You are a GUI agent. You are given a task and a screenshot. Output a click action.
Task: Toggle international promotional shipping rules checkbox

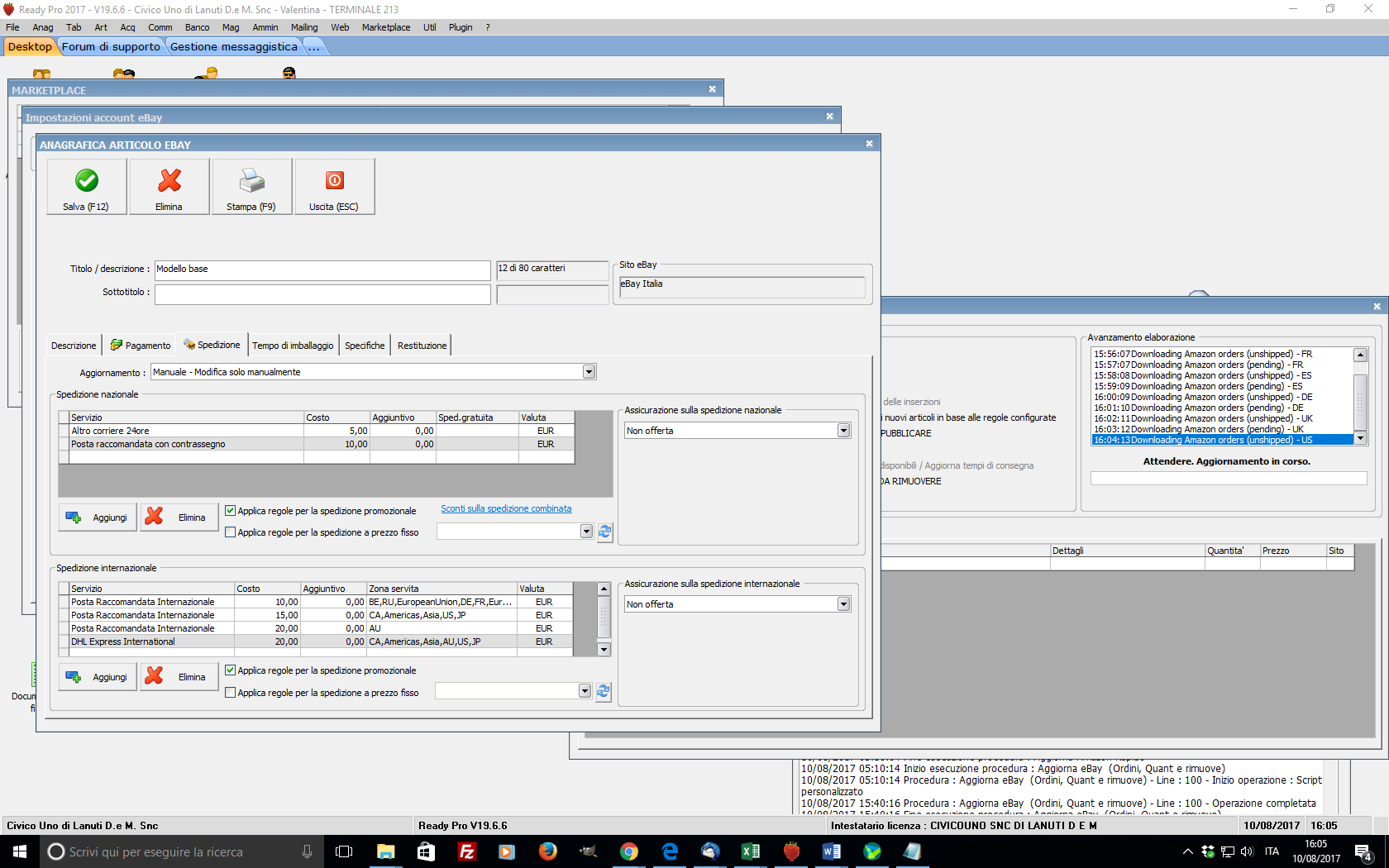(x=231, y=670)
